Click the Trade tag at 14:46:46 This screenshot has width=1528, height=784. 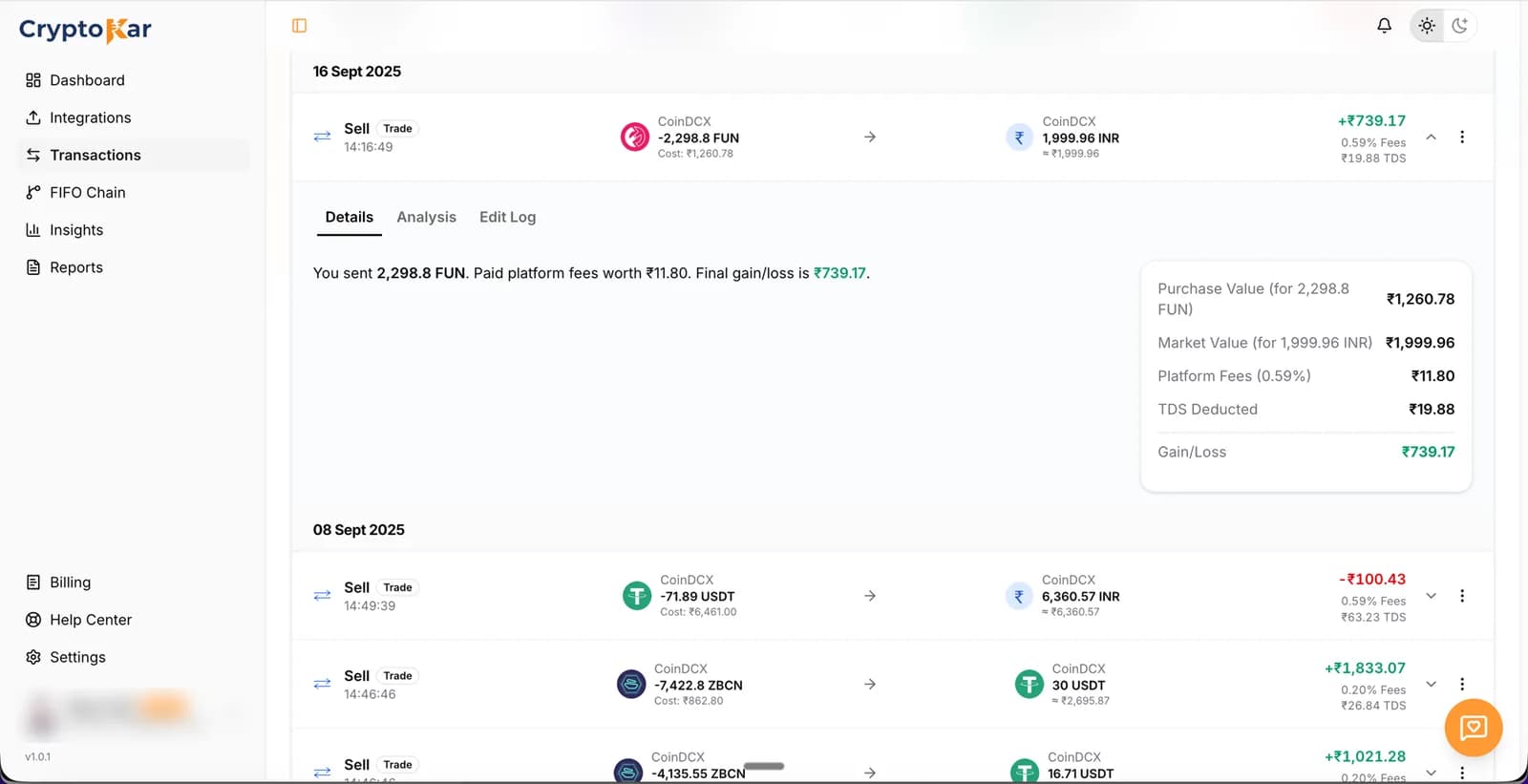click(397, 675)
